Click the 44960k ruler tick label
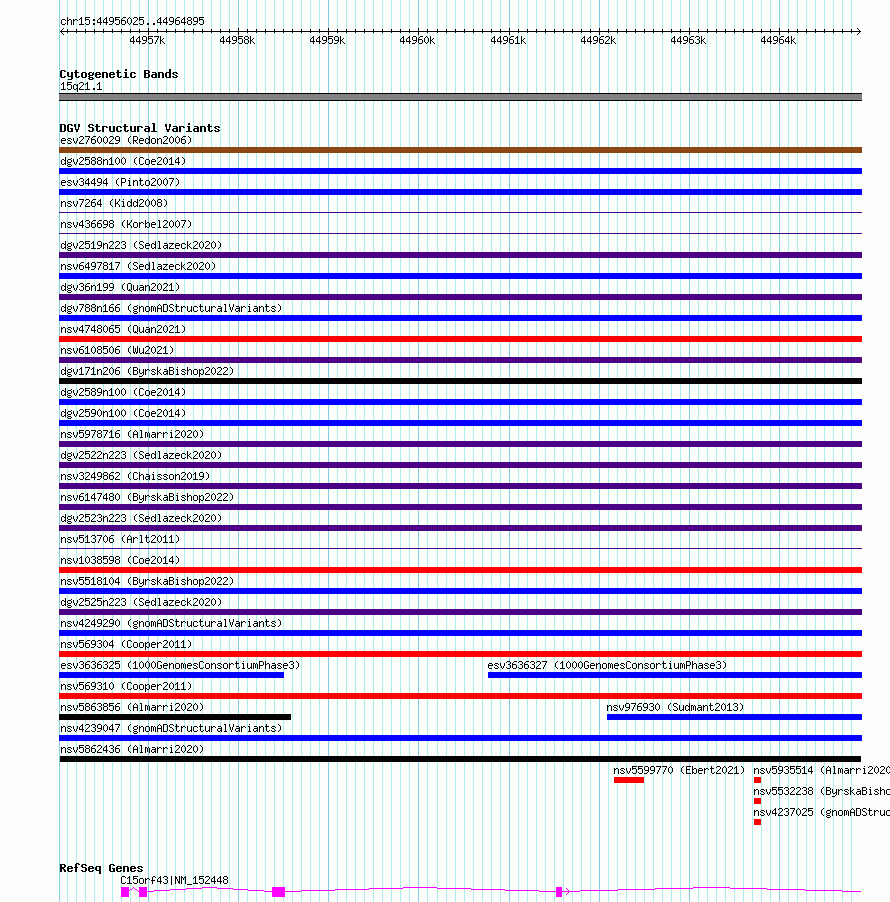Viewport: 890px width, 902px height. coord(417,40)
